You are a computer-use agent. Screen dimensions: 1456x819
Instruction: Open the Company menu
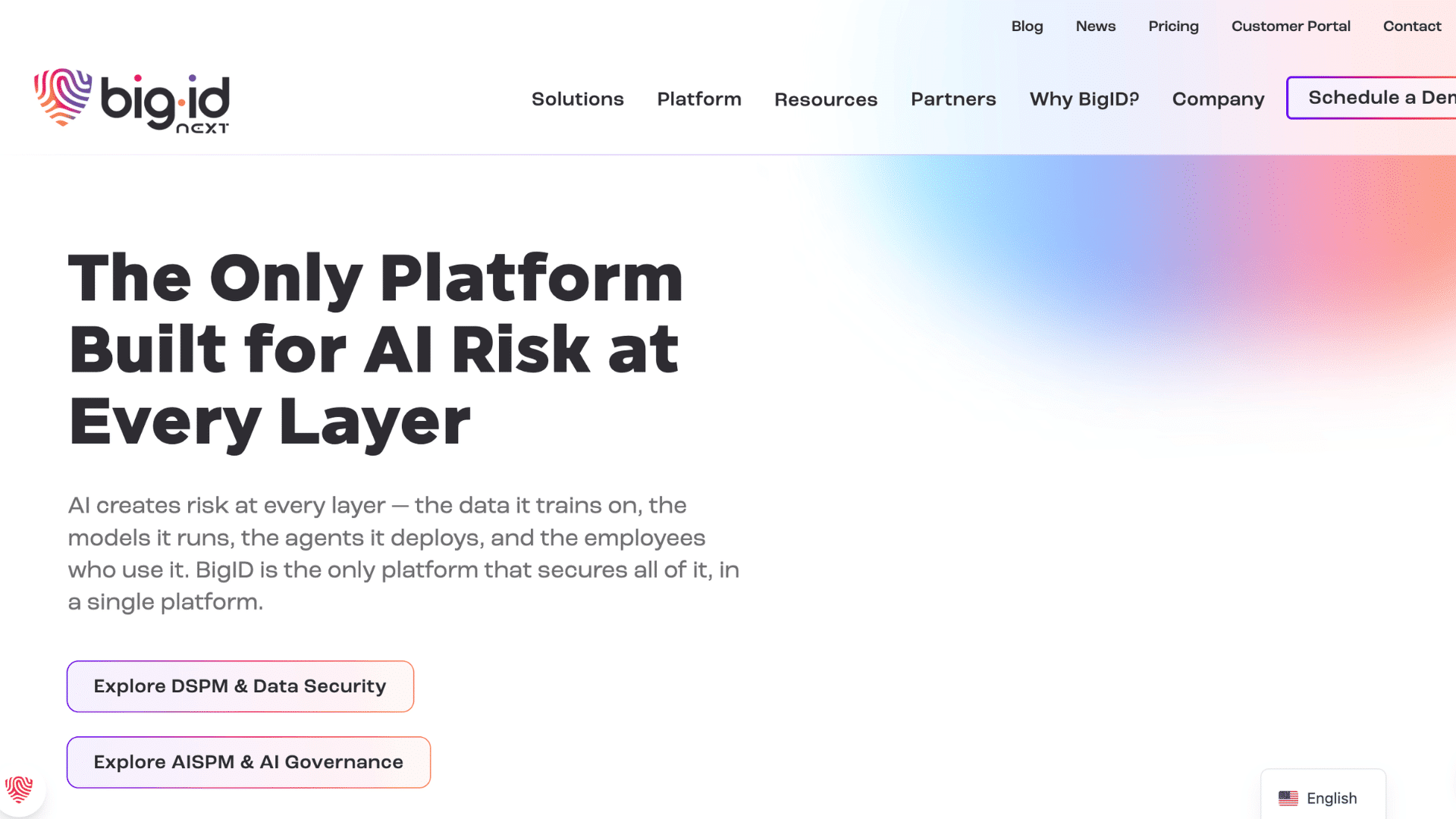pos(1219,99)
